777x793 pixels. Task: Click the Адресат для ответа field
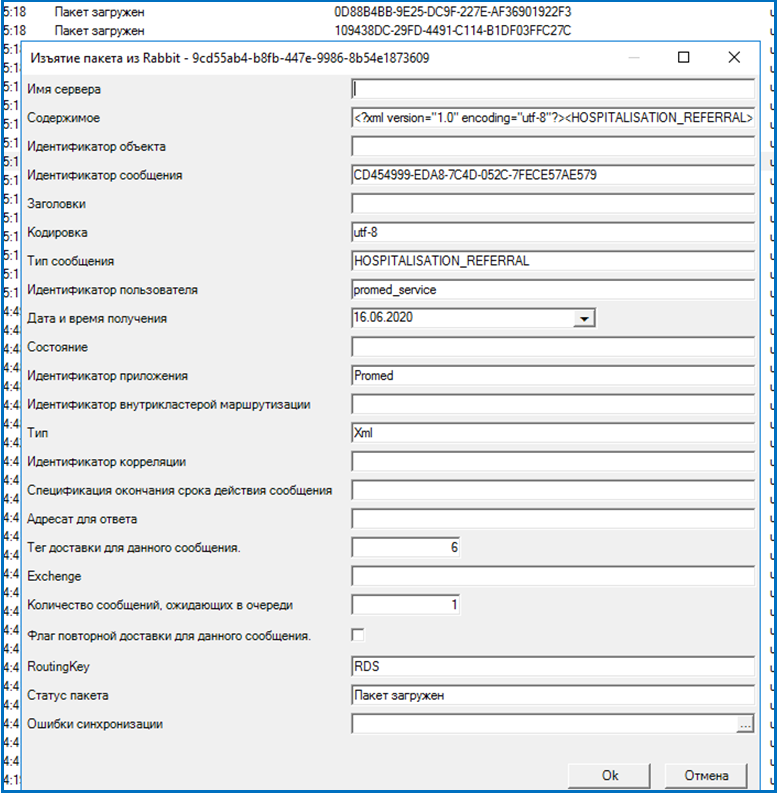553,519
